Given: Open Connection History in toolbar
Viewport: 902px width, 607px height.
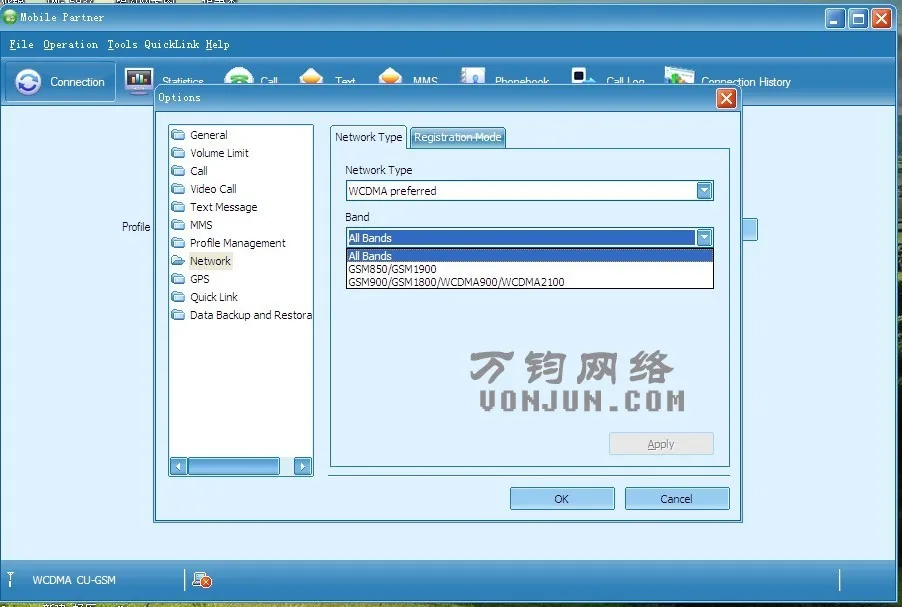Looking at the screenshot, I should point(728,79).
